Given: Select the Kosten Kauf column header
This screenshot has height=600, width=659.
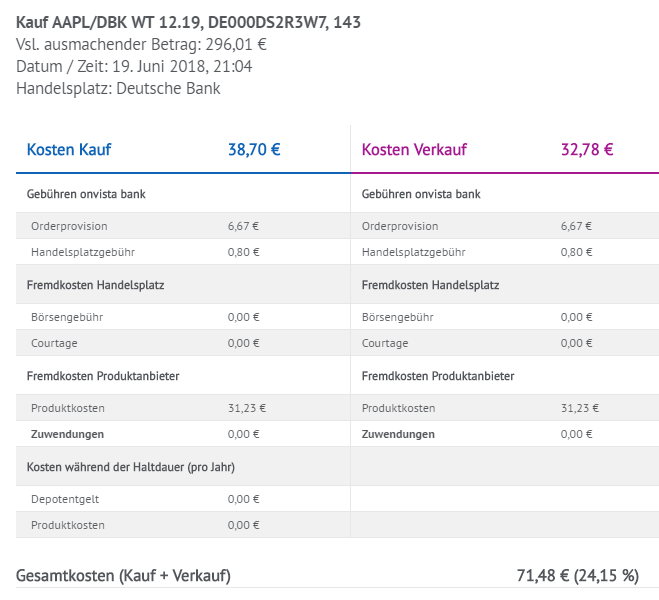Looking at the screenshot, I should tap(69, 150).
